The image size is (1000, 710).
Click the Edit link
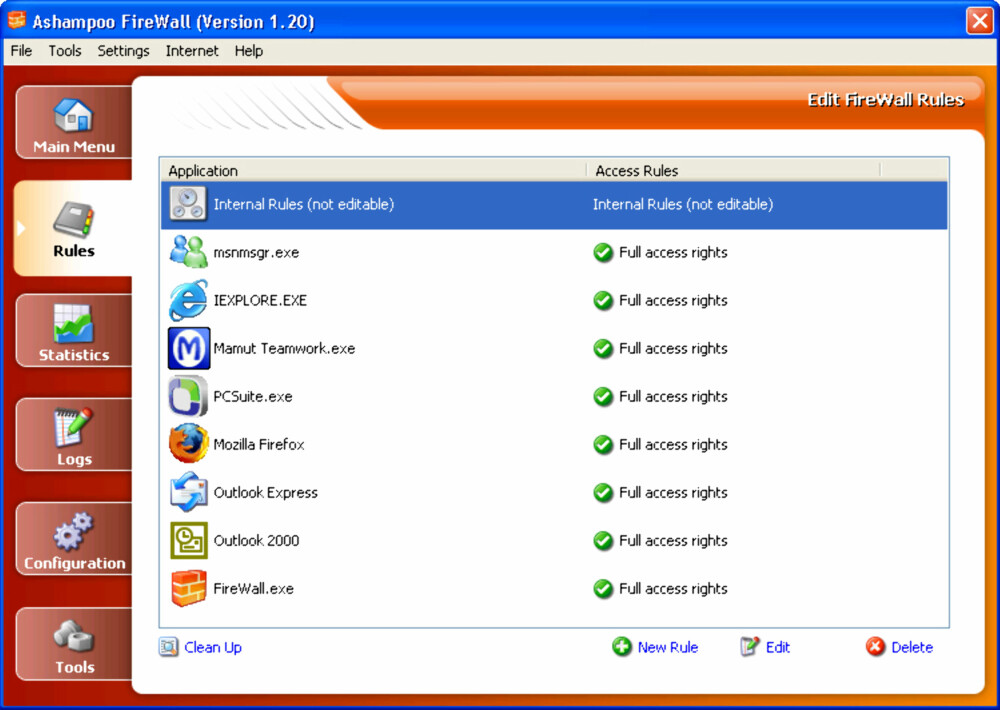pyautogui.click(x=777, y=647)
